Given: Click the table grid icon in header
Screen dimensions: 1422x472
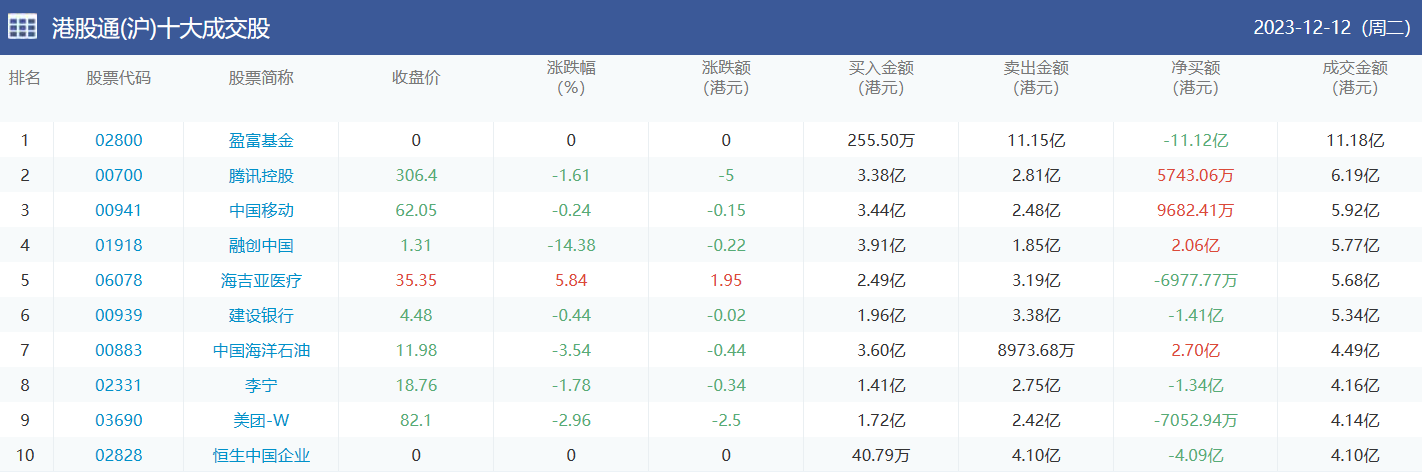Looking at the screenshot, I should [x=23, y=27].
